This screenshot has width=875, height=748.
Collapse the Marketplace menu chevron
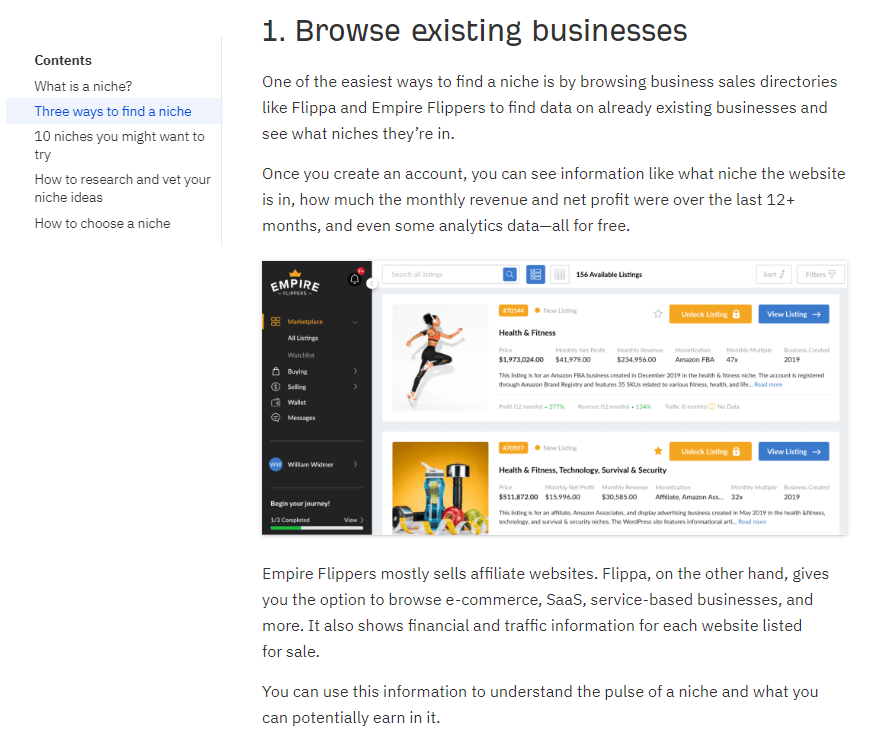354,322
